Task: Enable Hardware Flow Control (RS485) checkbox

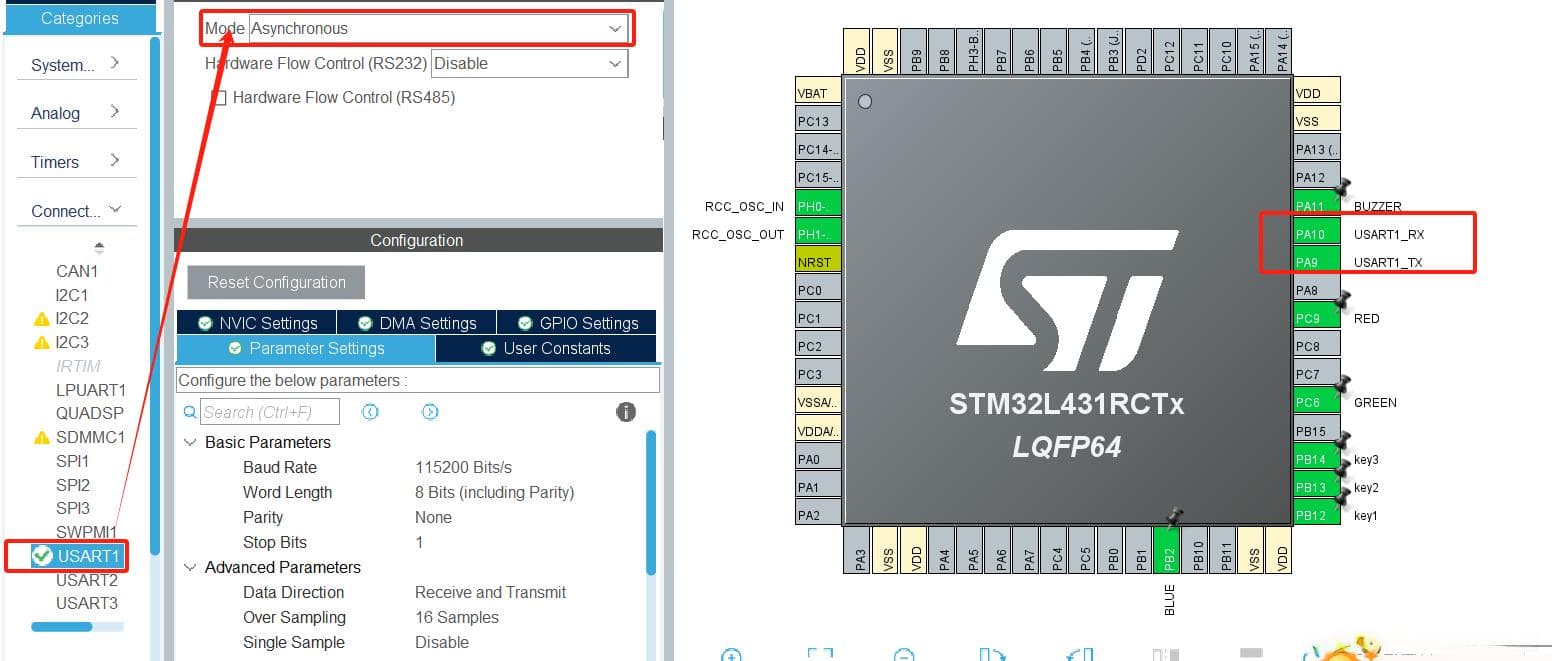Action: coord(219,98)
